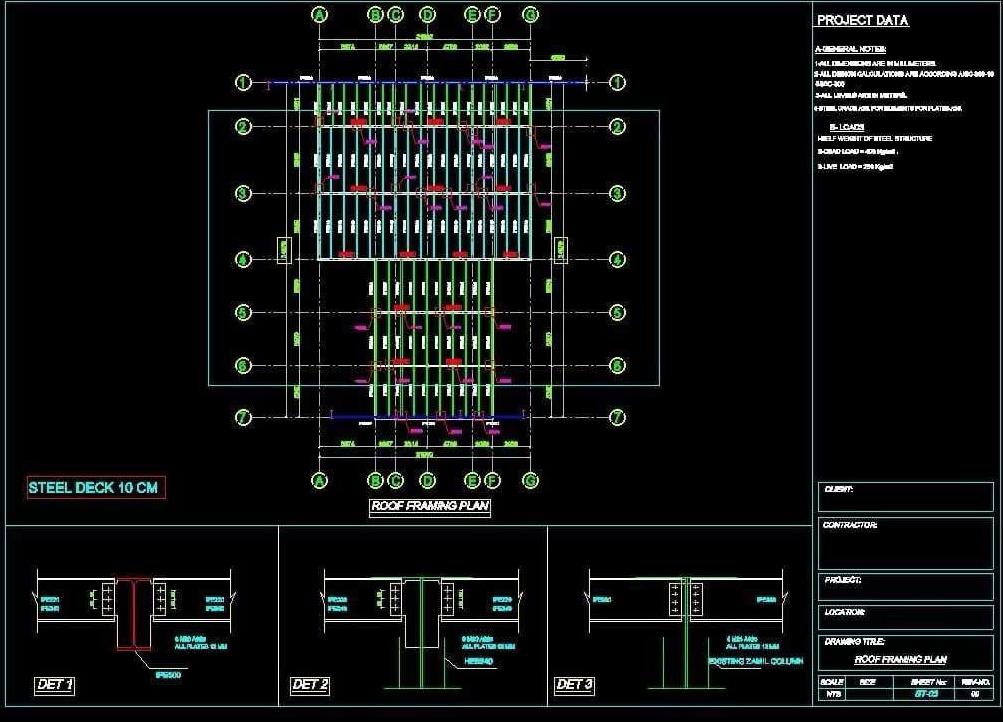Pick grid bubble 'D' below the plan
The image size is (1003, 722).
pyautogui.click(x=427, y=480)
